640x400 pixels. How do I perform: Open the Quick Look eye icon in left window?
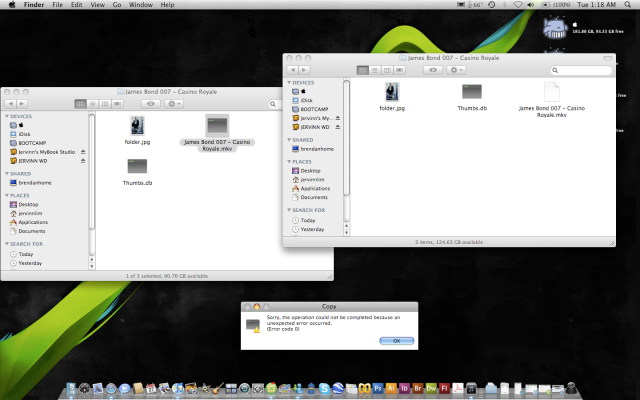coord(151,103)
